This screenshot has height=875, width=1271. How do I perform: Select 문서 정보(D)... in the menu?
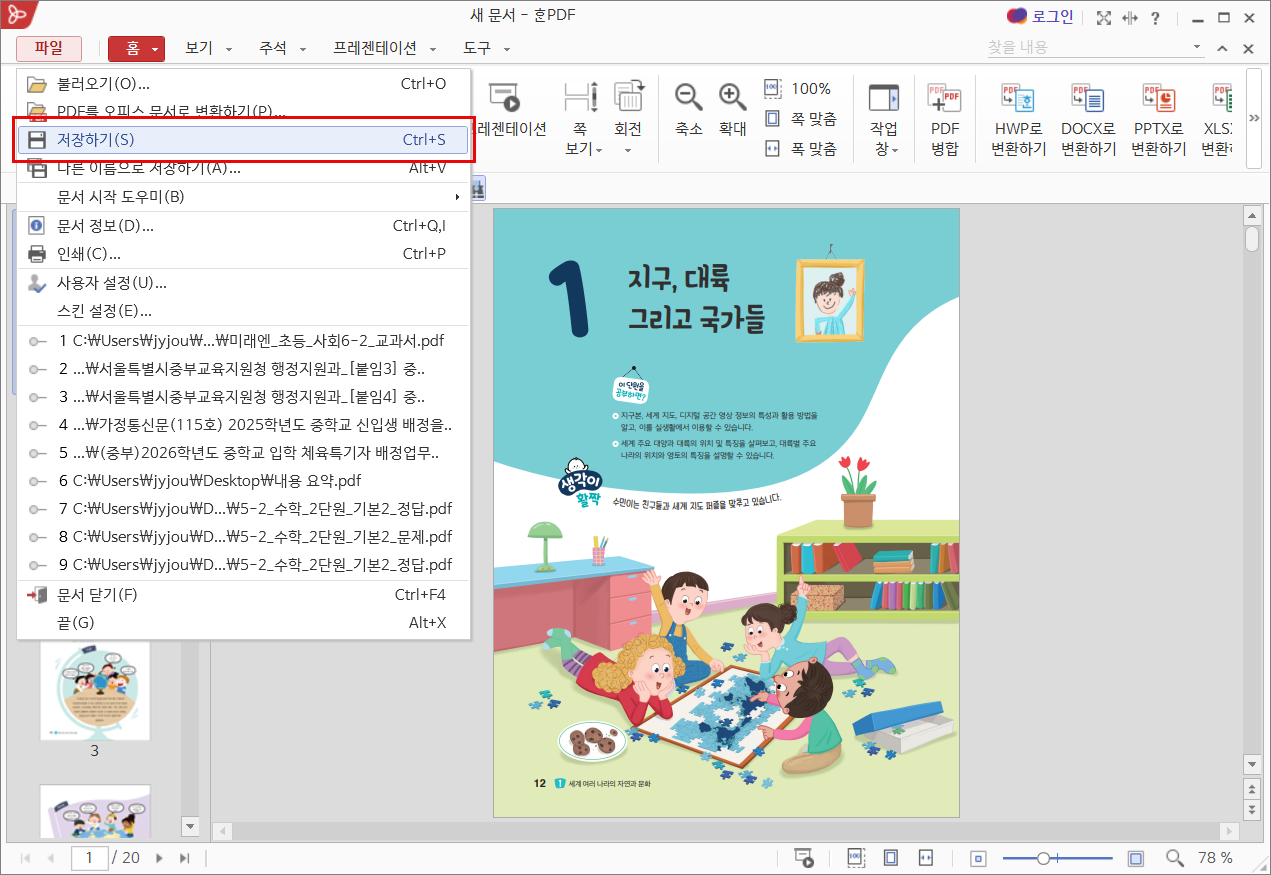coord(243,226)
